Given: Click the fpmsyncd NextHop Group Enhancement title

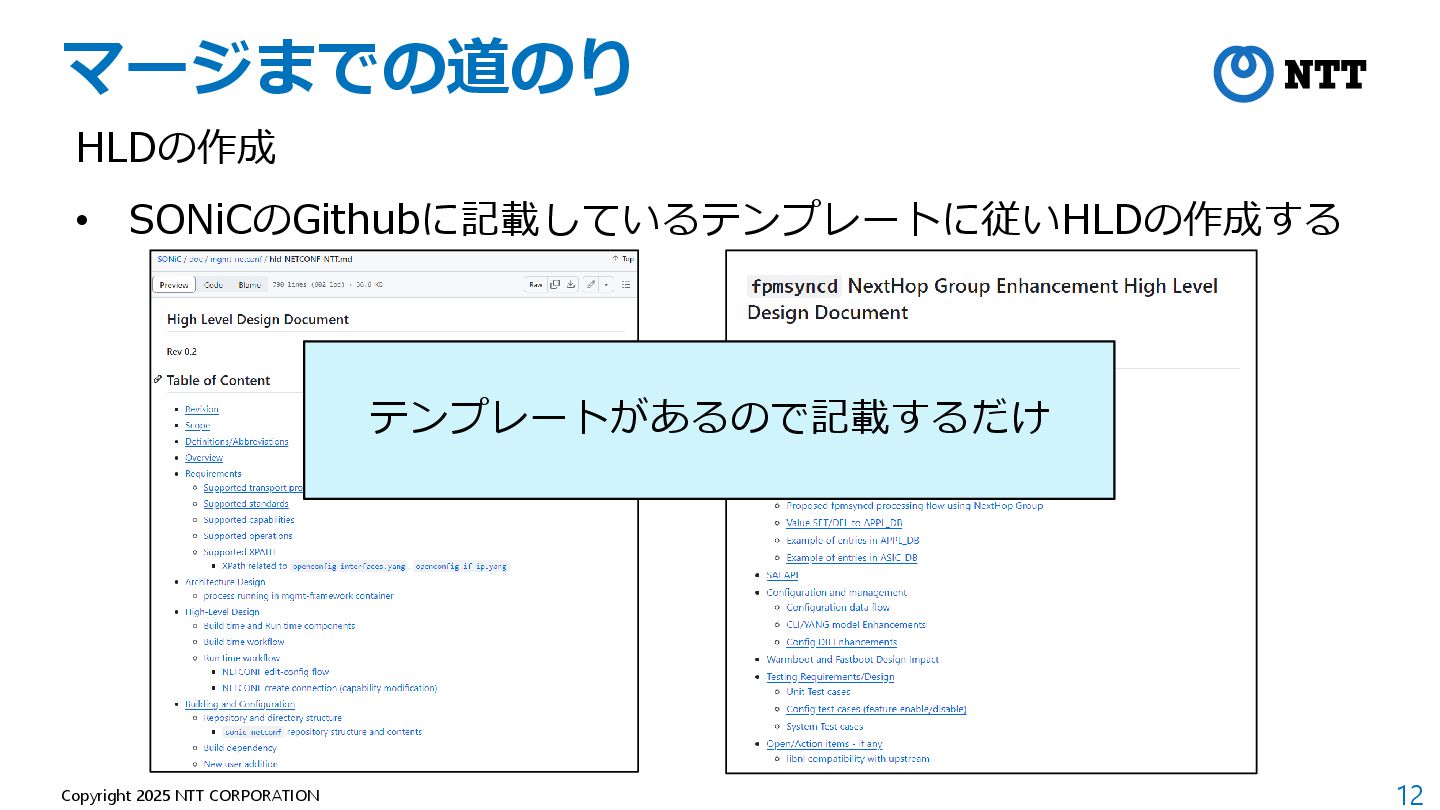Looking at the screenshot, I should coord(982,299).
